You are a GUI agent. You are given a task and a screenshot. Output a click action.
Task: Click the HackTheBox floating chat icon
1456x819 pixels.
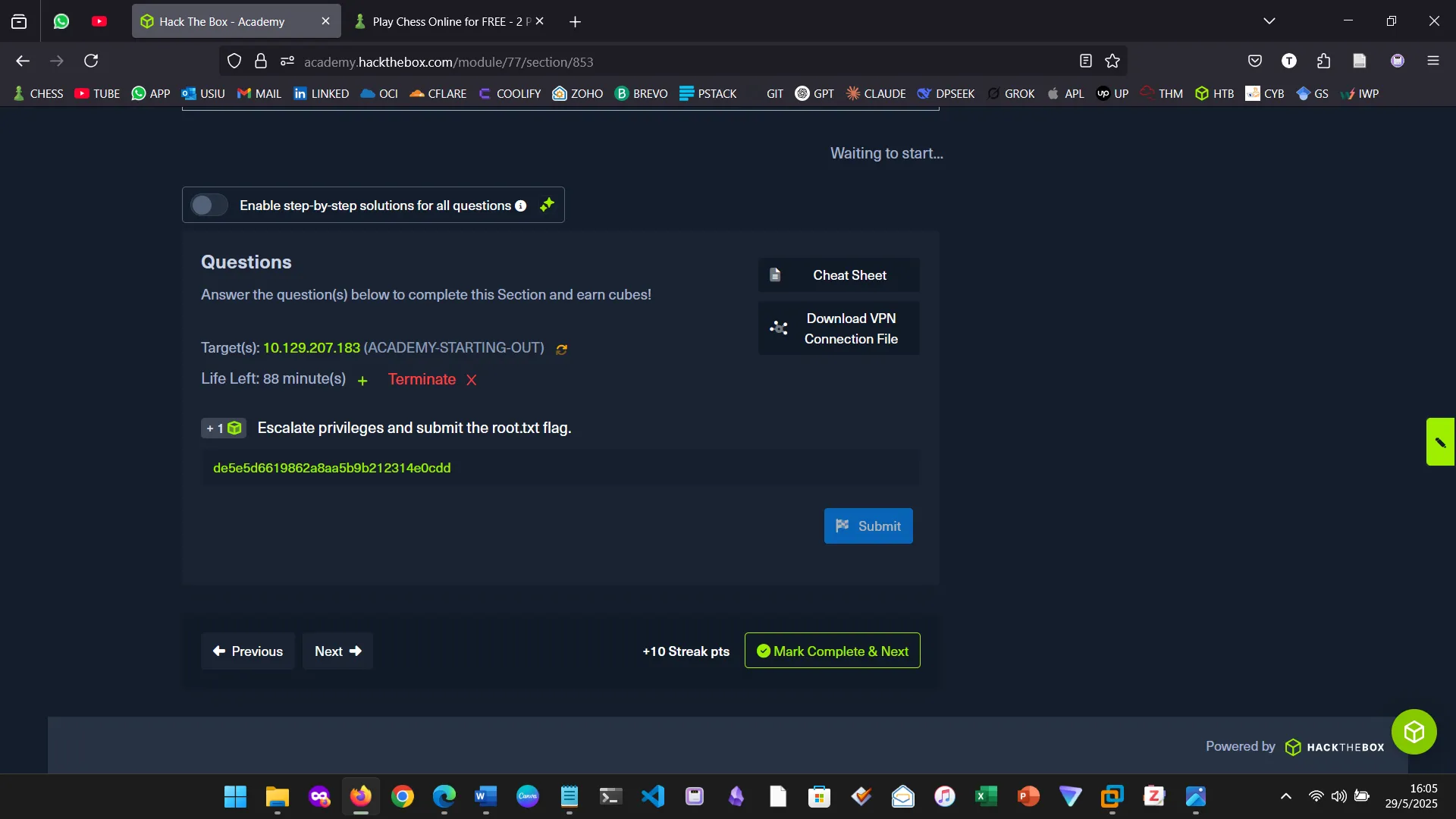coord(1414,731)
